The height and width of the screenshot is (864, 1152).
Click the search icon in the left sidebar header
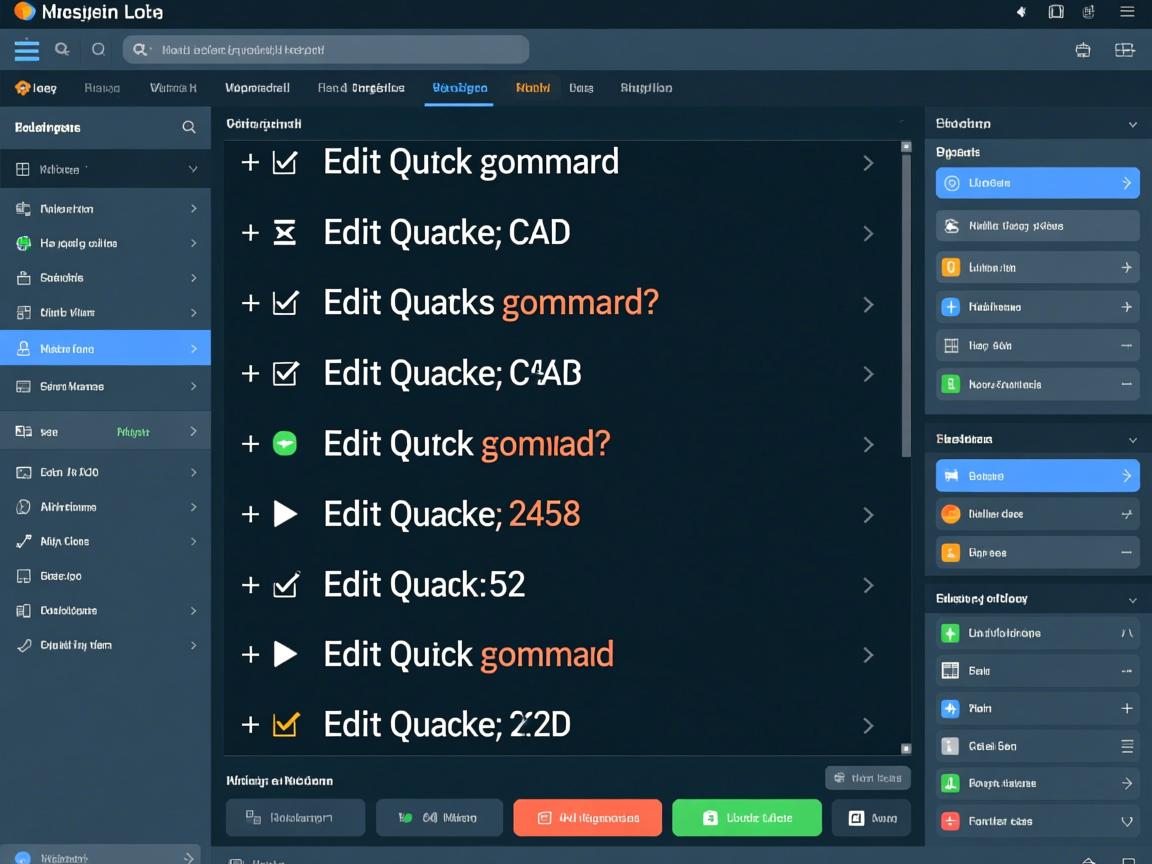(x=189, y=127)
